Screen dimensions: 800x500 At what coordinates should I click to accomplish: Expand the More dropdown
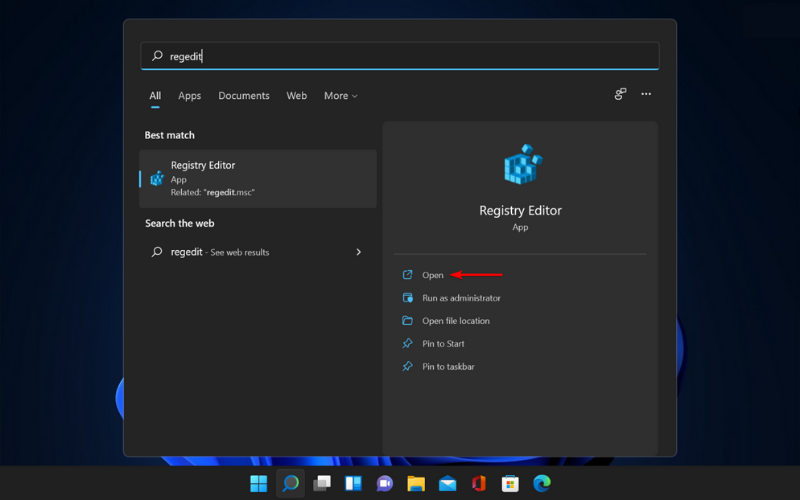340,95
